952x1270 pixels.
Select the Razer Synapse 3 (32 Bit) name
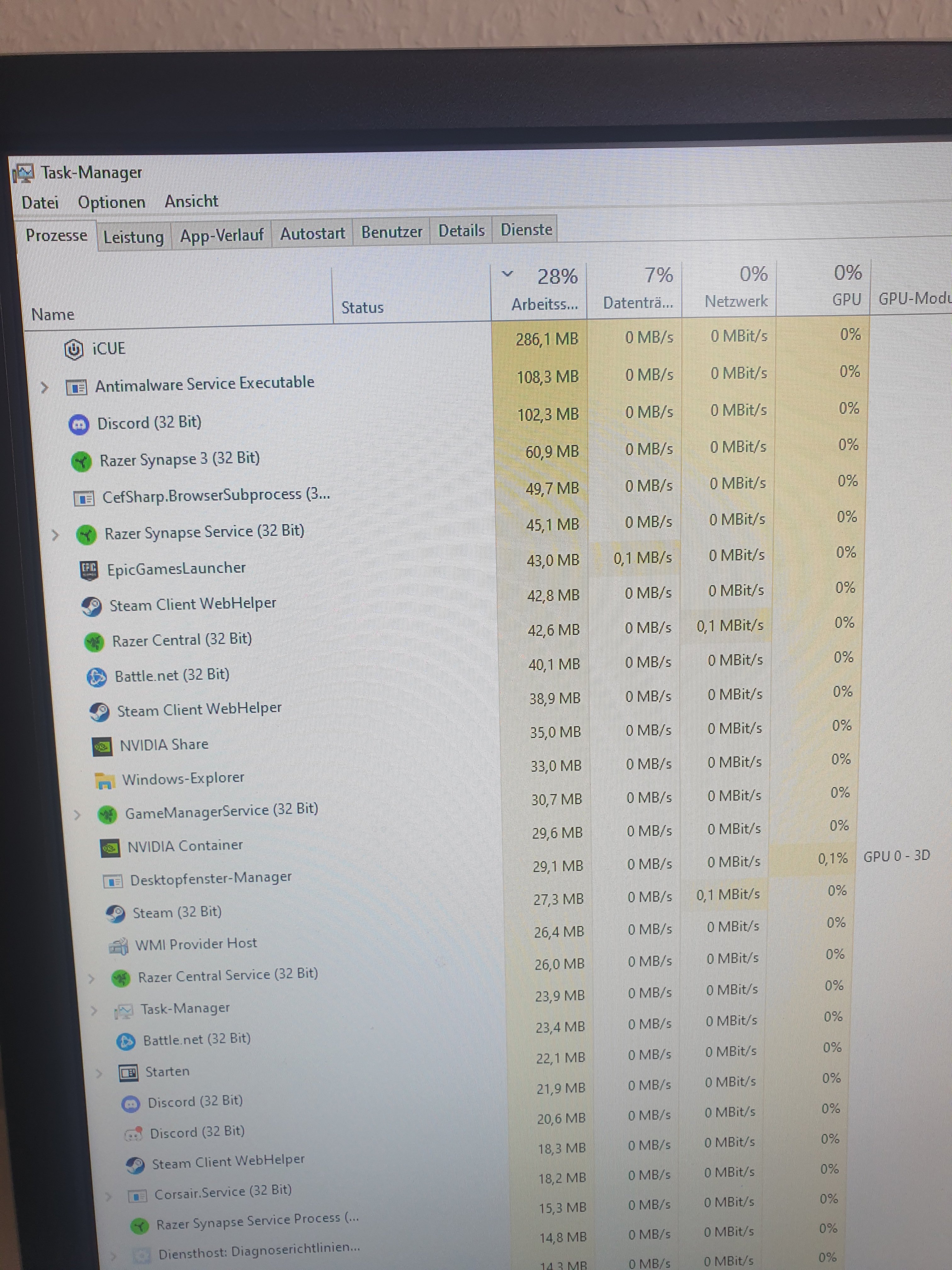coord(180,459)
